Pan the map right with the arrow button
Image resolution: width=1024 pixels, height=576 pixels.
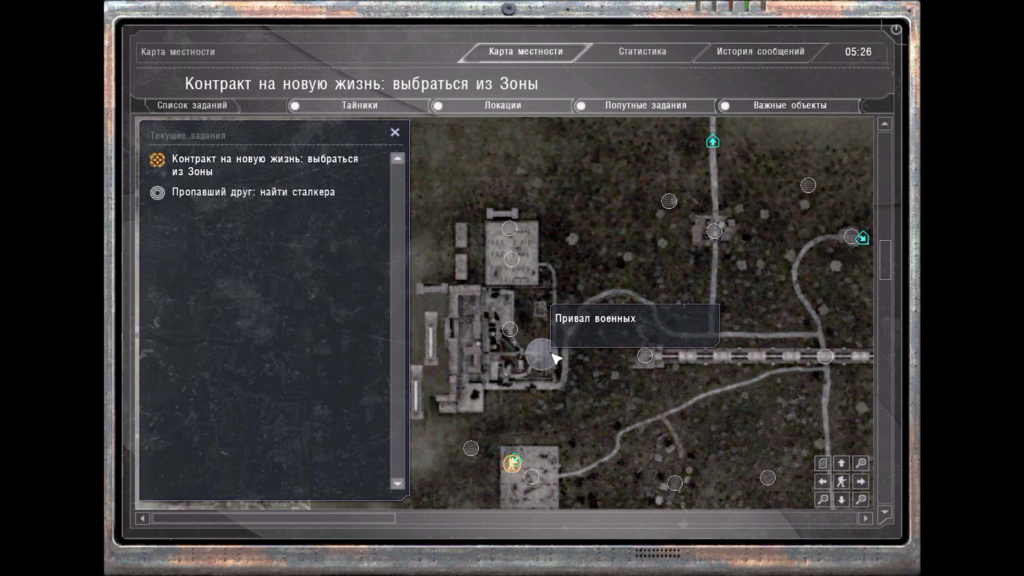(861, 481)
